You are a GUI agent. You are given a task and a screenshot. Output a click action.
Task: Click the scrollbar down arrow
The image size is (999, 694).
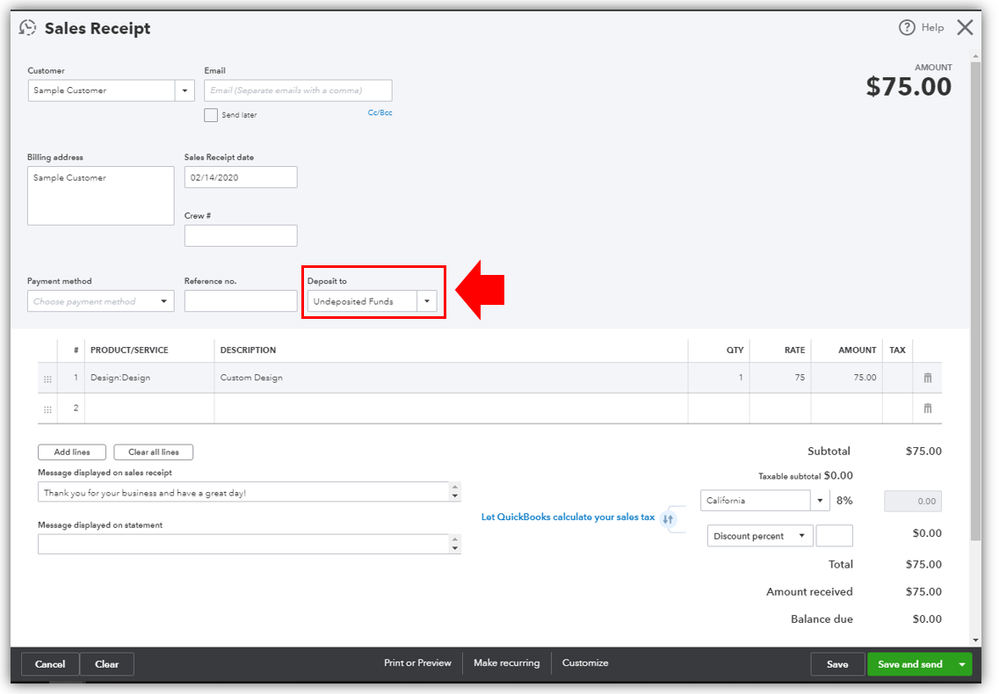point(975,640)
